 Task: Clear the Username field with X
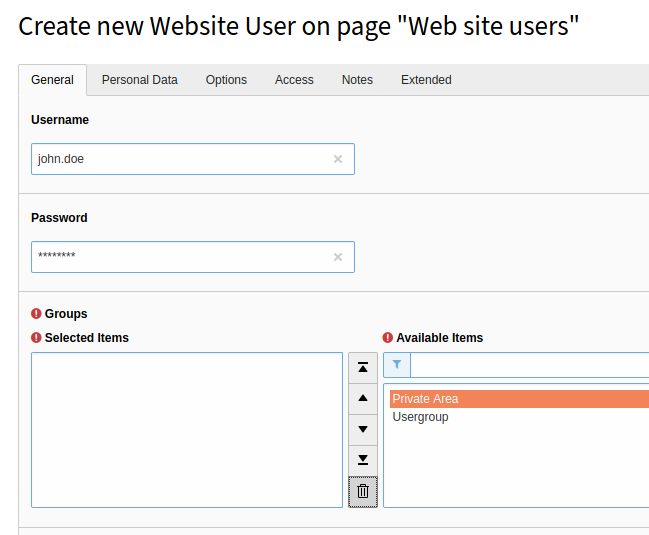(x=338, y=159)
